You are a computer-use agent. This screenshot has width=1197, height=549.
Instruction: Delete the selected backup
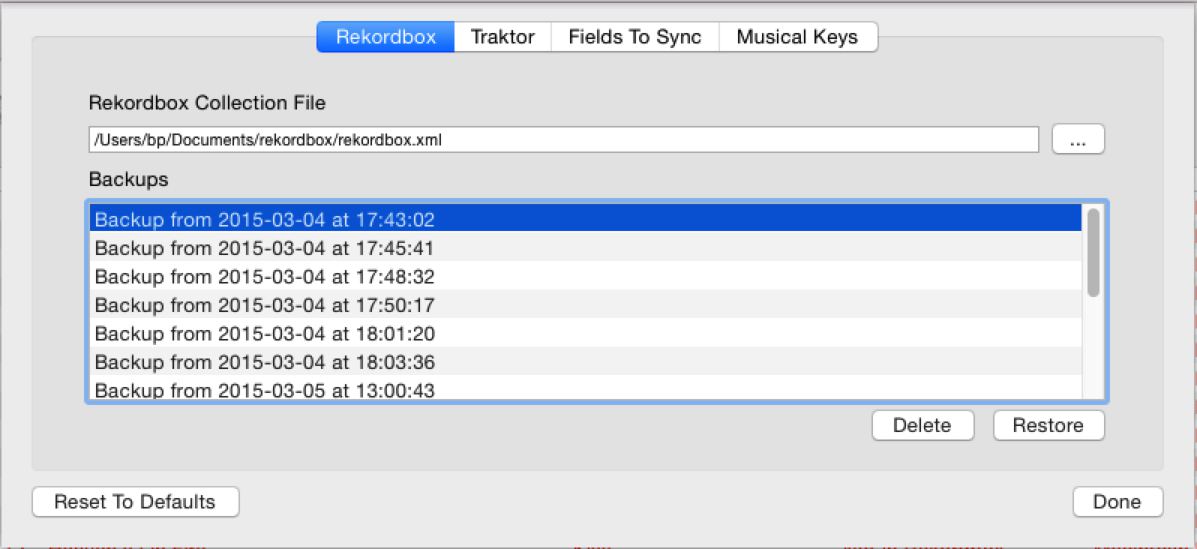click(x=921, y=425)
